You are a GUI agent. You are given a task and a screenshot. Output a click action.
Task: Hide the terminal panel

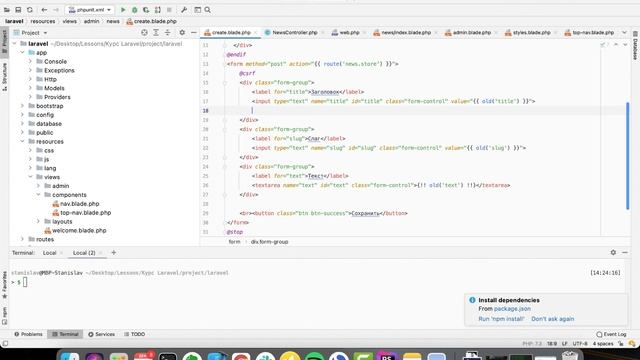coord(625,253)
